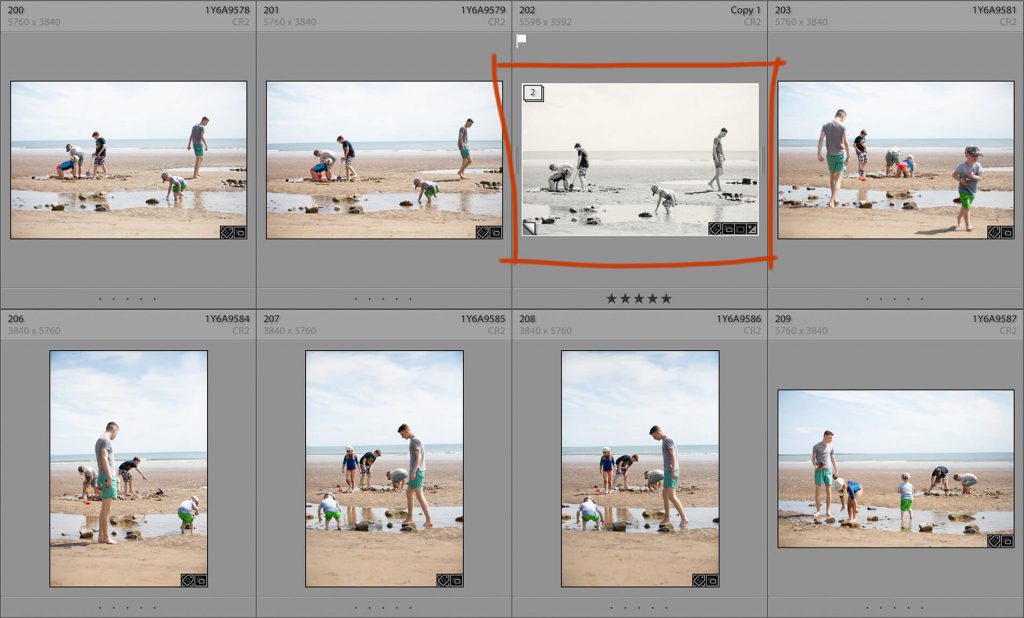Click the keyword tag badge on Copy 1 photo
Image resolution: width=1024 pixels, height=618 pixels.
(x=715, y=229)
